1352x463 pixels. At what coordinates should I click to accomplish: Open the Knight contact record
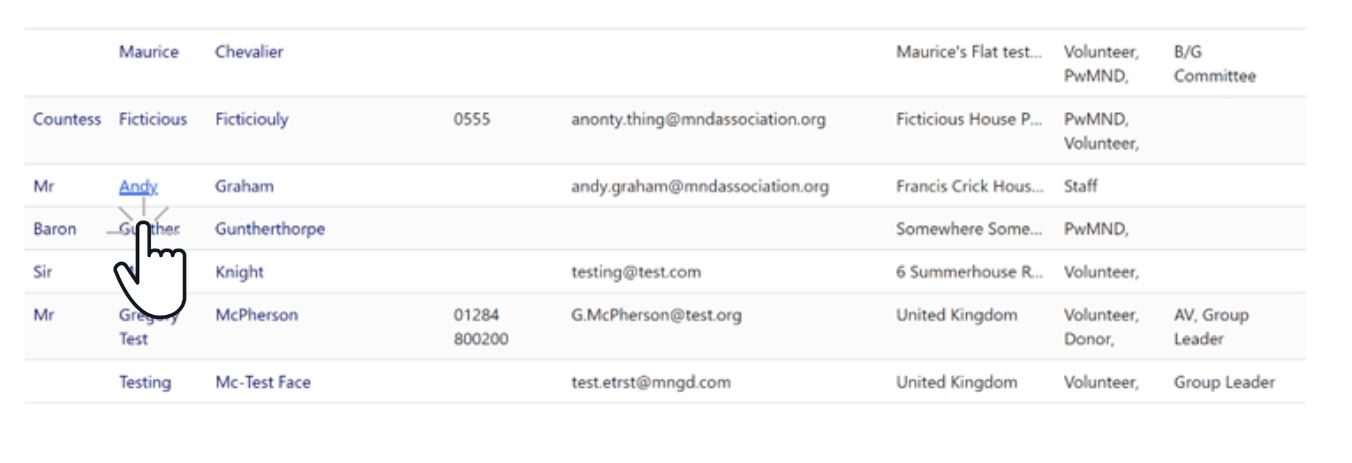(239, 272)
